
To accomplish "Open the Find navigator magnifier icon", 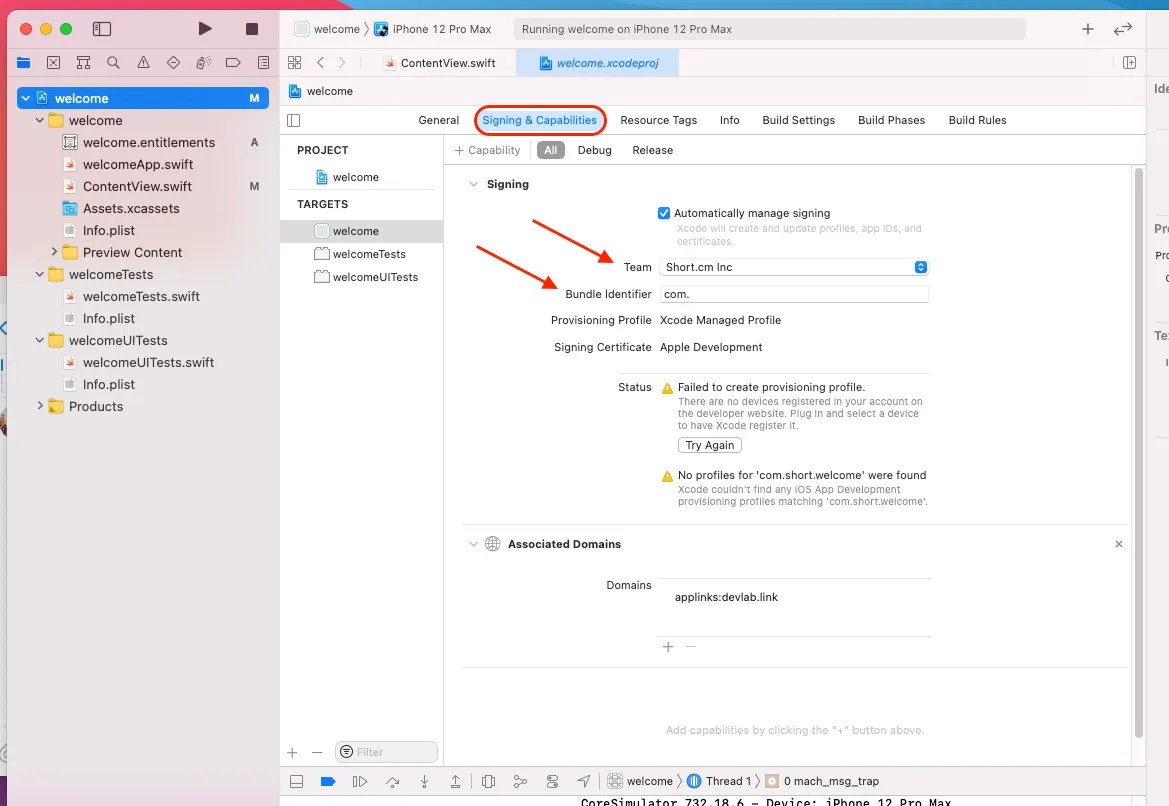I will [113, 63].
